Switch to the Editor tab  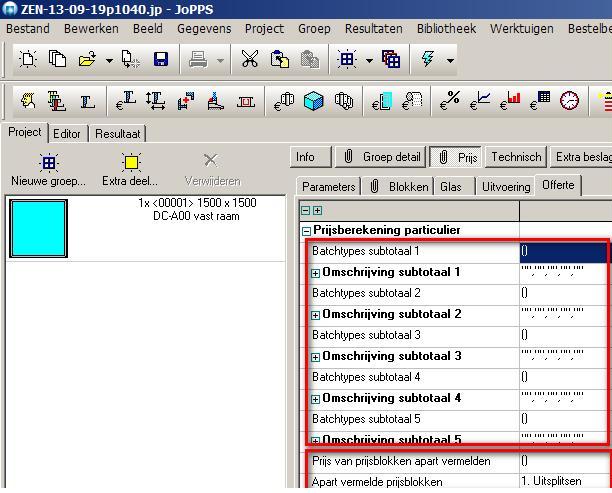tap(67, 134)
